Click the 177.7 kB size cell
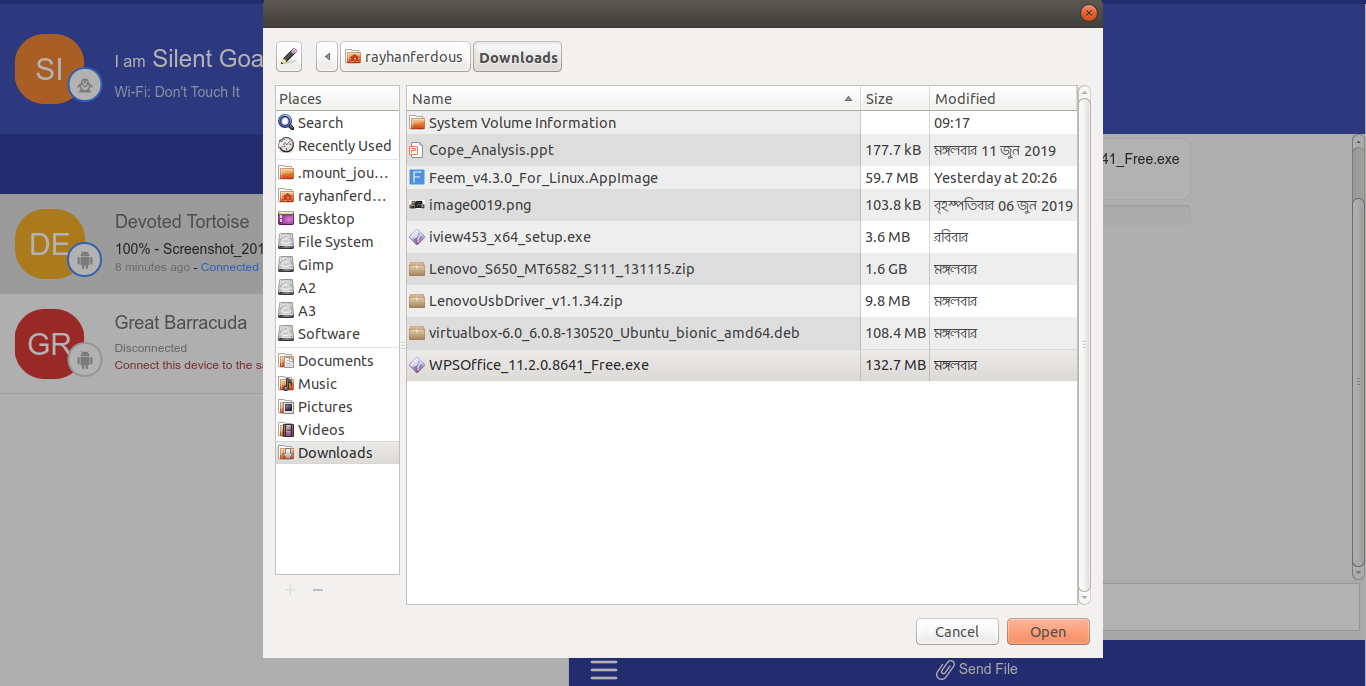The image size is (1366, 686). coord(895,150)
